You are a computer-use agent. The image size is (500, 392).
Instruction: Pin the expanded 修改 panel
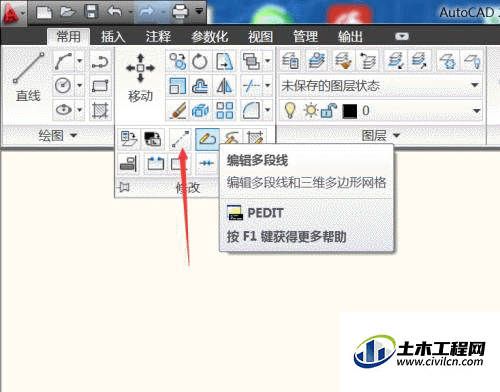click(x=124, y=187)
